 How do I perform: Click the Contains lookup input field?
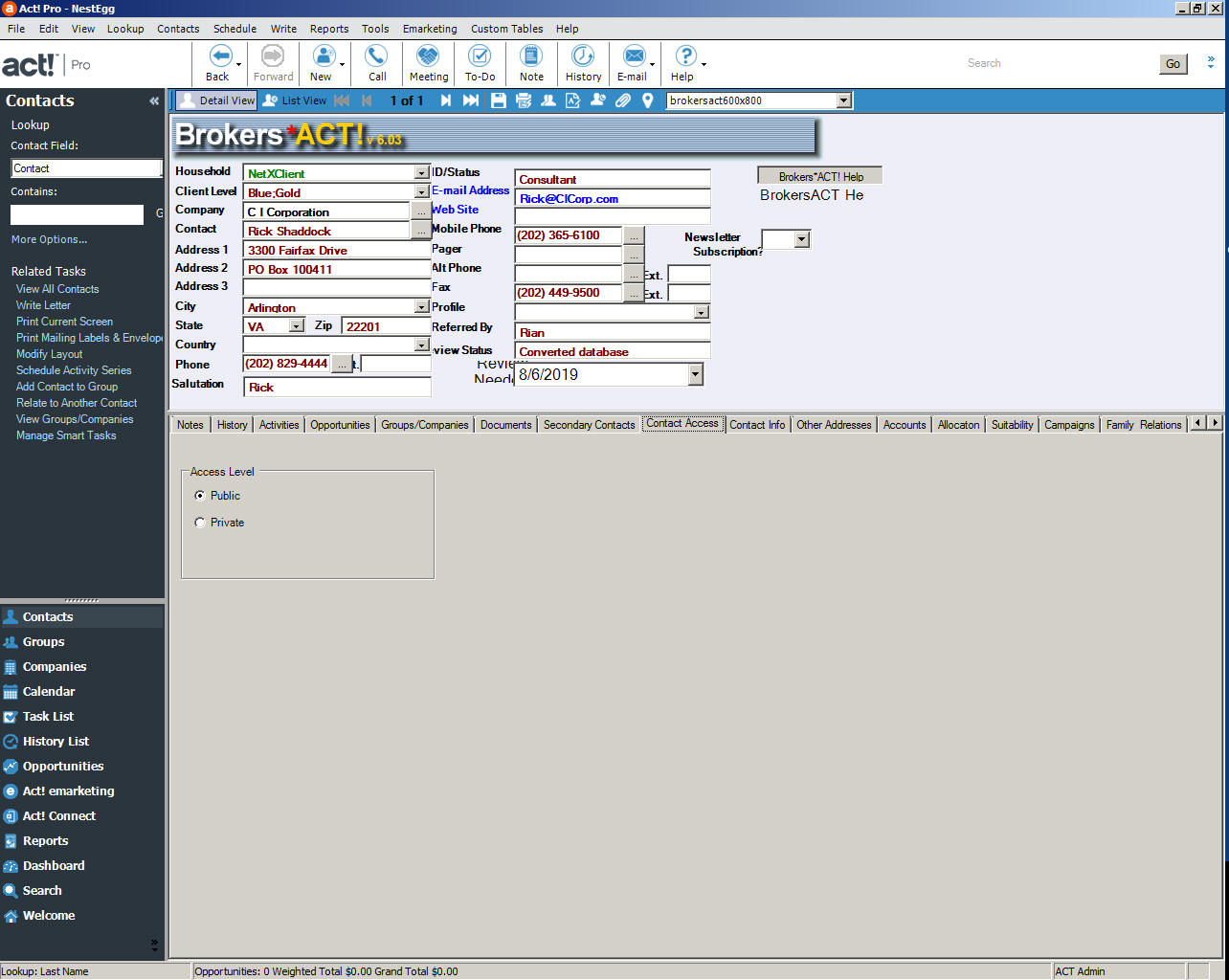click(x=77, y=214)
